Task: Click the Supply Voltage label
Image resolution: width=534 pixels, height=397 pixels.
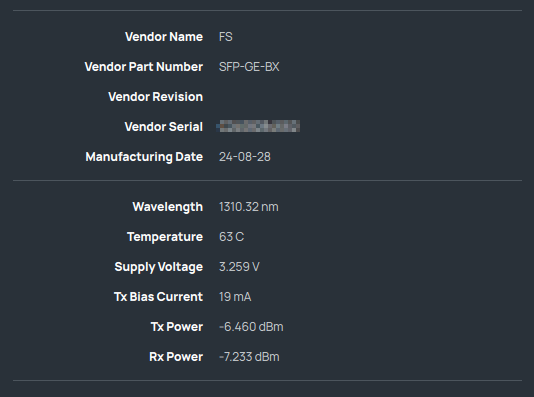Action: point(159,267)
